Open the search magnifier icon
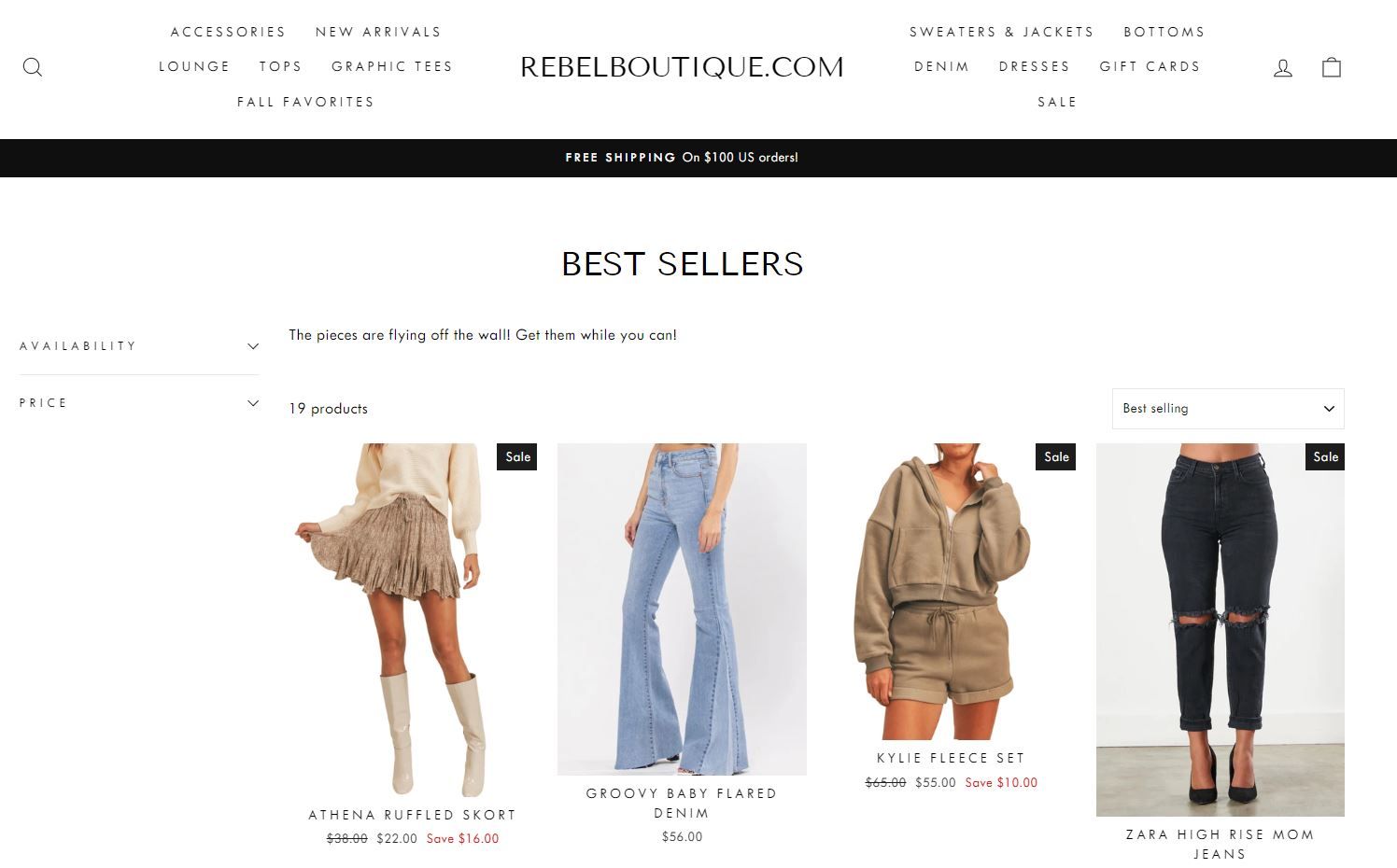Viewport: 1397px width, 868px height. tap(33, 67)
